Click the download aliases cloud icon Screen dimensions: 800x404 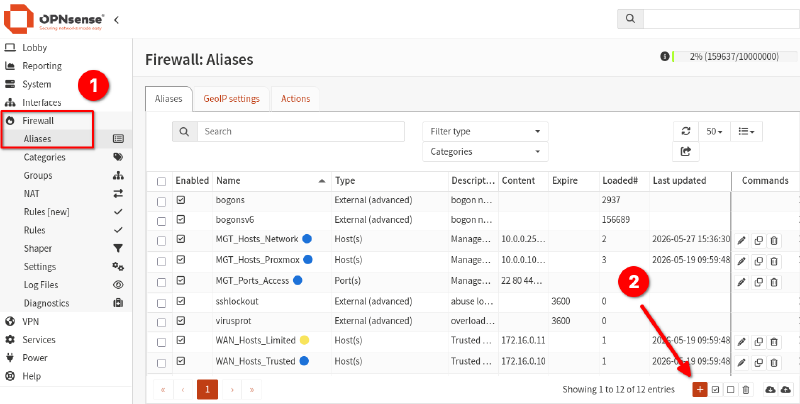coord(770,390)
